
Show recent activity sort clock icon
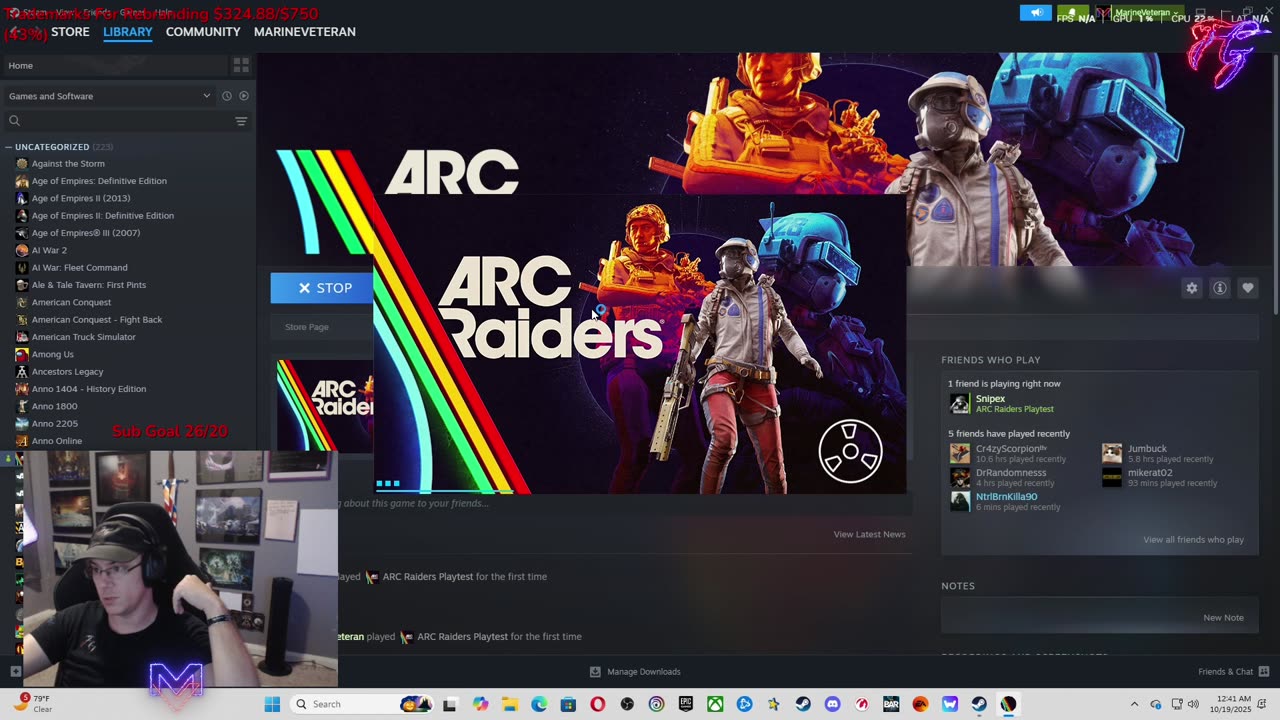coord(227,96)
